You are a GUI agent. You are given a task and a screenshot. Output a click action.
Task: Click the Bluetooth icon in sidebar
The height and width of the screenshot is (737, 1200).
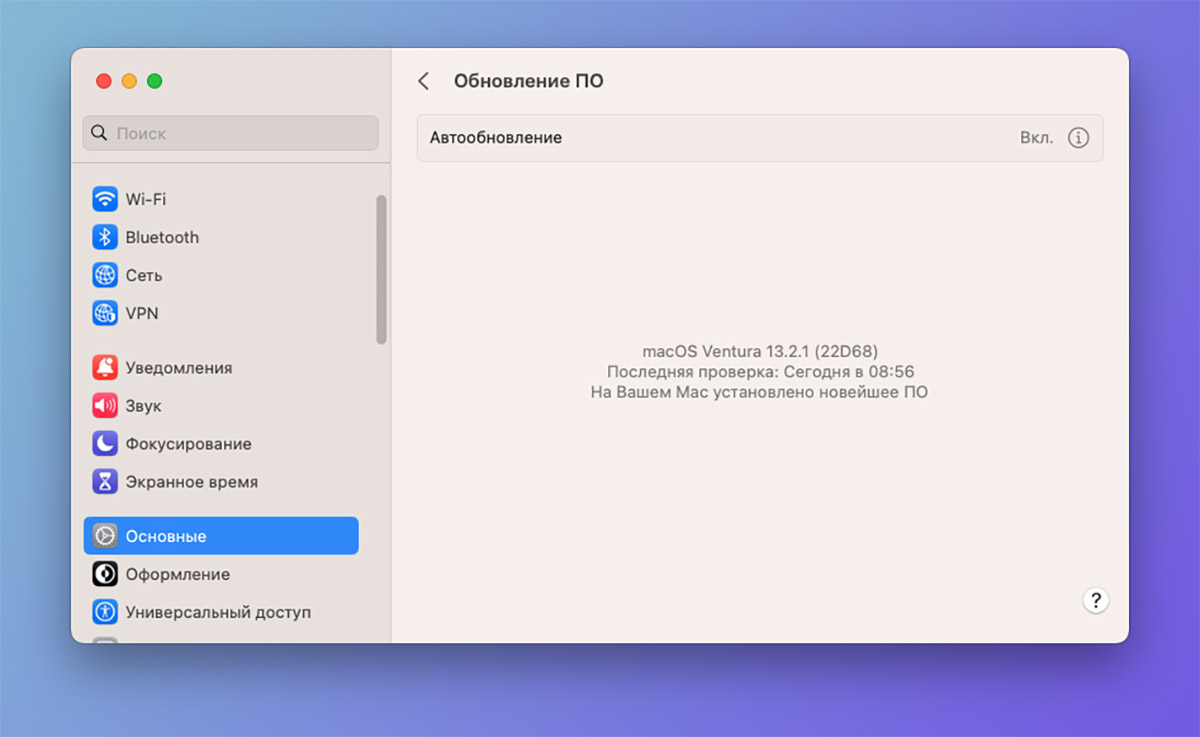(105, 237)
